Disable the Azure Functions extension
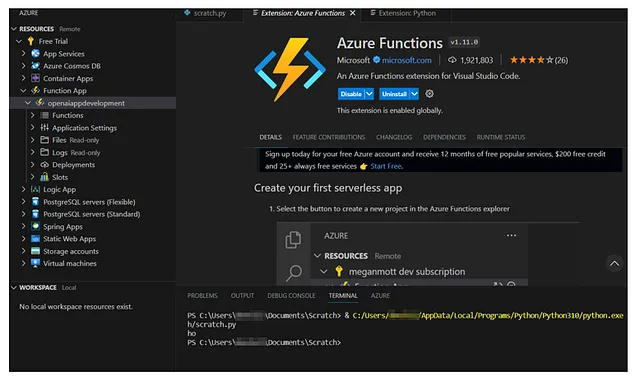 coord(351,94)
